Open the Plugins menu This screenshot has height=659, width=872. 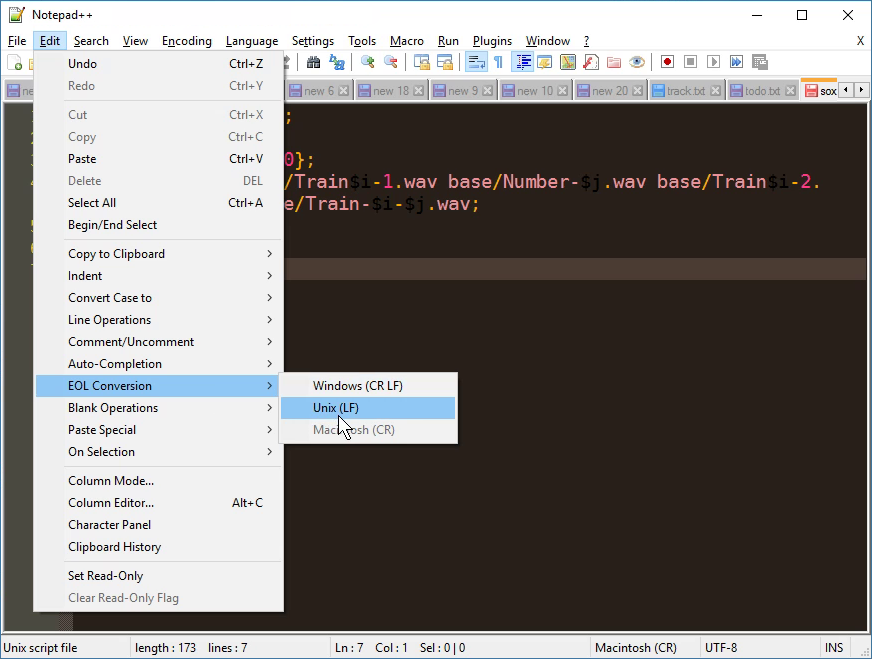pyautogui.click(x=492, y=41)
